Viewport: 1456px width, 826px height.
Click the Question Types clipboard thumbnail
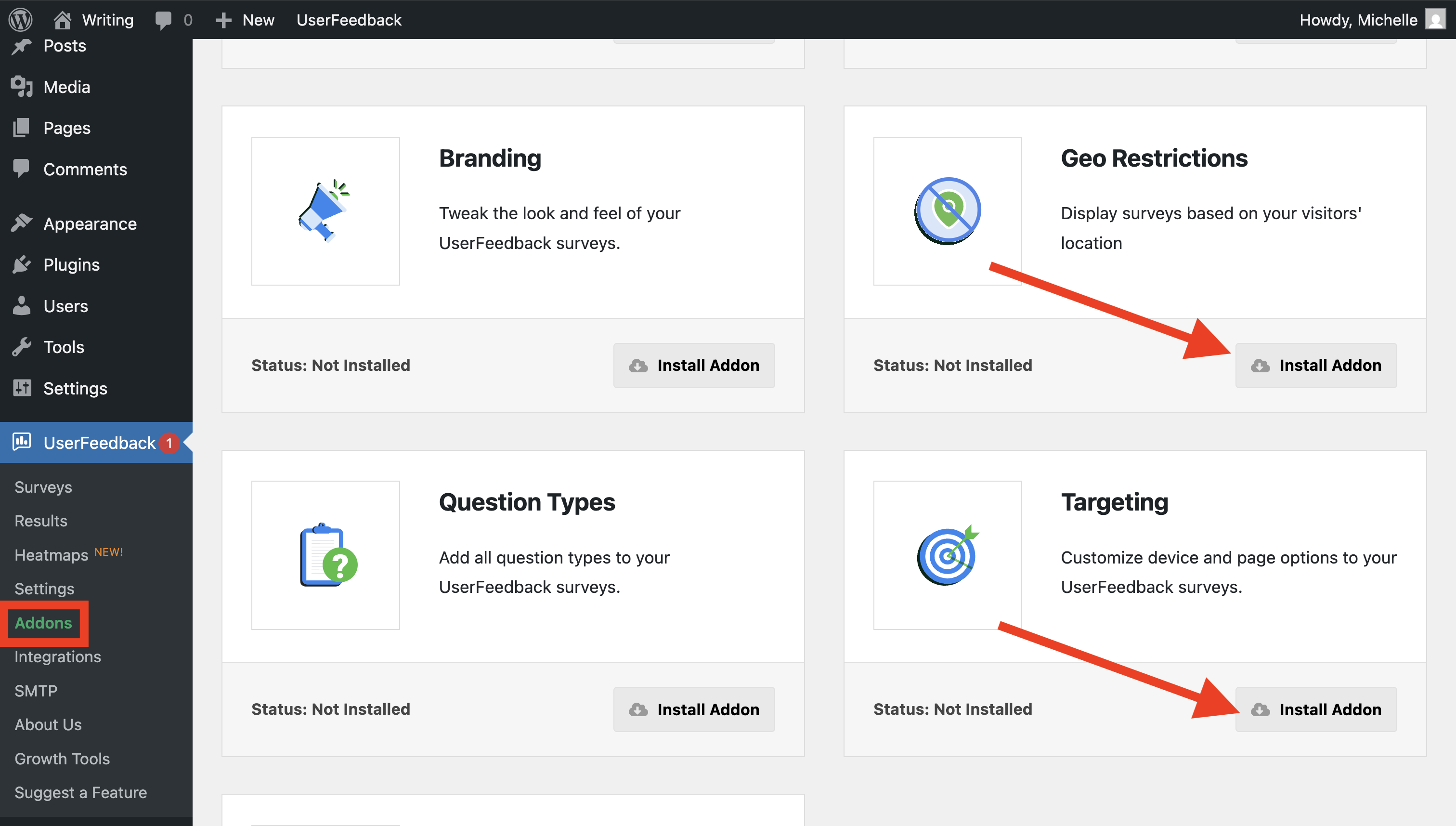pyautogui.click(x=325, y=555)
